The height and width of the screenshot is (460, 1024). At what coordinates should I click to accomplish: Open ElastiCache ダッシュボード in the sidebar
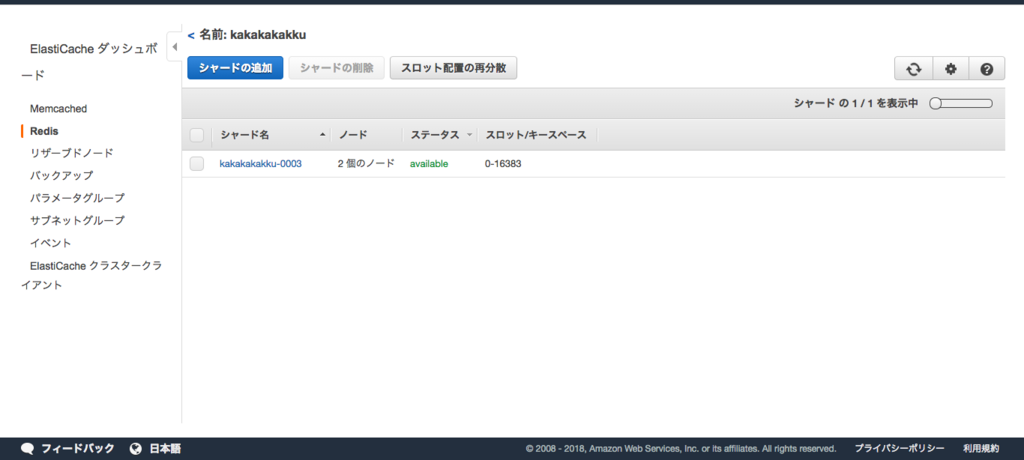[89, 62]
